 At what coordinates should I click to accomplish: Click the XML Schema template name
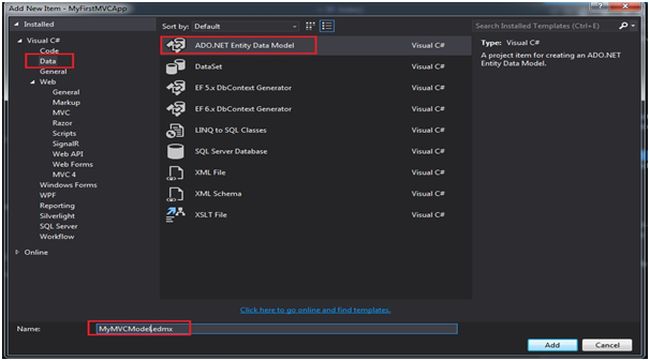tap(218, 194)
